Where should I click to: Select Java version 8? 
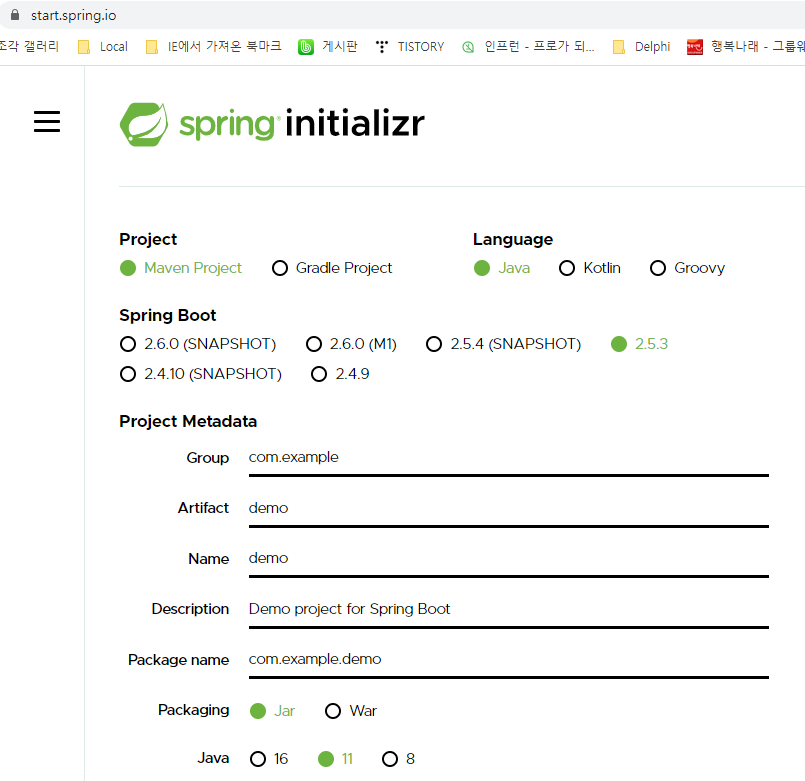pos(398,759)
